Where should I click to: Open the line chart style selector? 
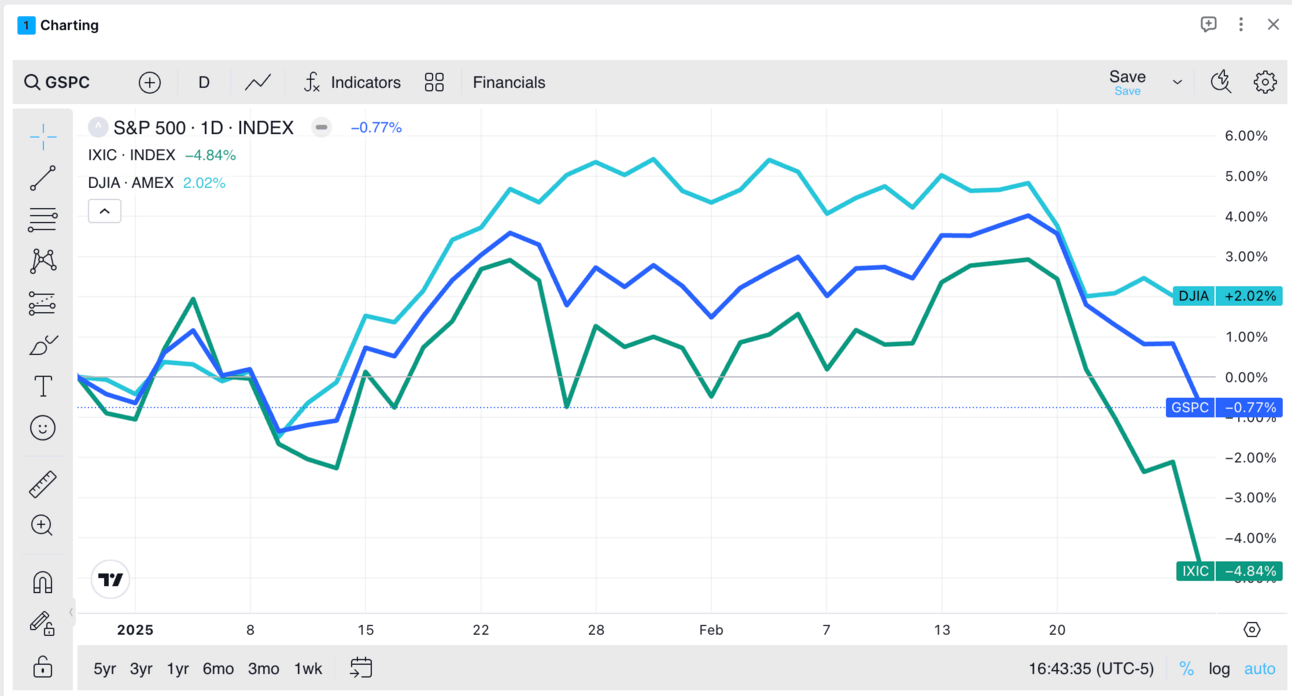pyautogui.click(x=258, y=83)
